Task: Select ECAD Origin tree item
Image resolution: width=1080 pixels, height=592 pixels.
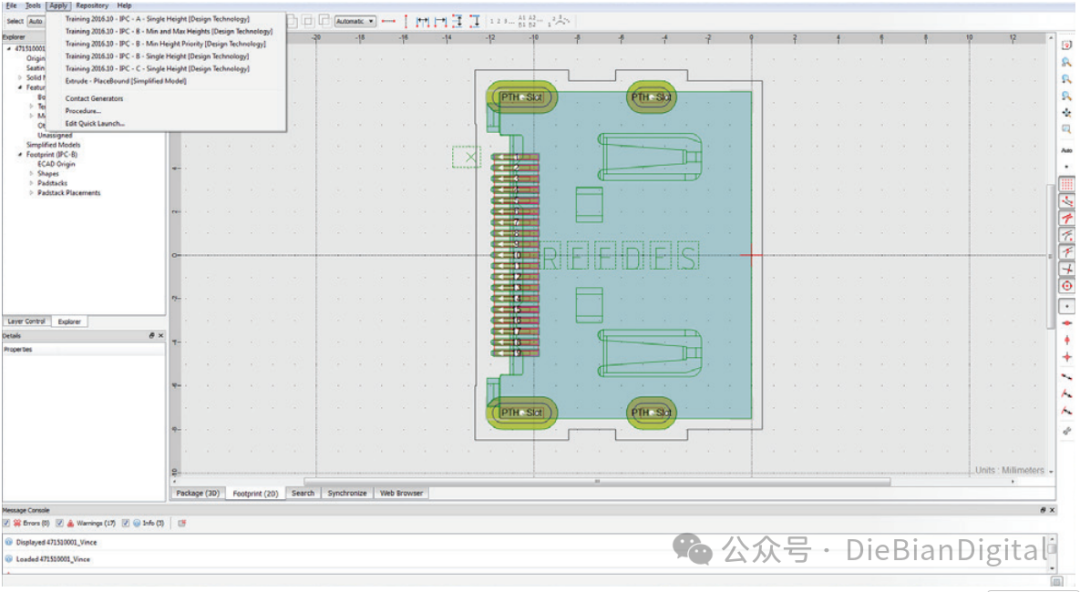Action: tap(56, 164)
